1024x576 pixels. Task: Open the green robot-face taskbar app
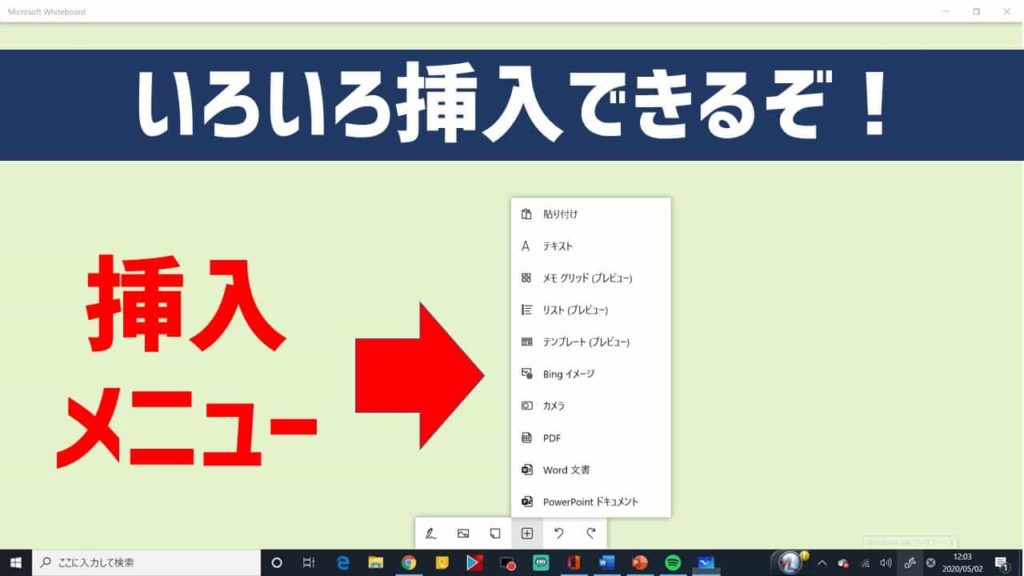point(541,562)
